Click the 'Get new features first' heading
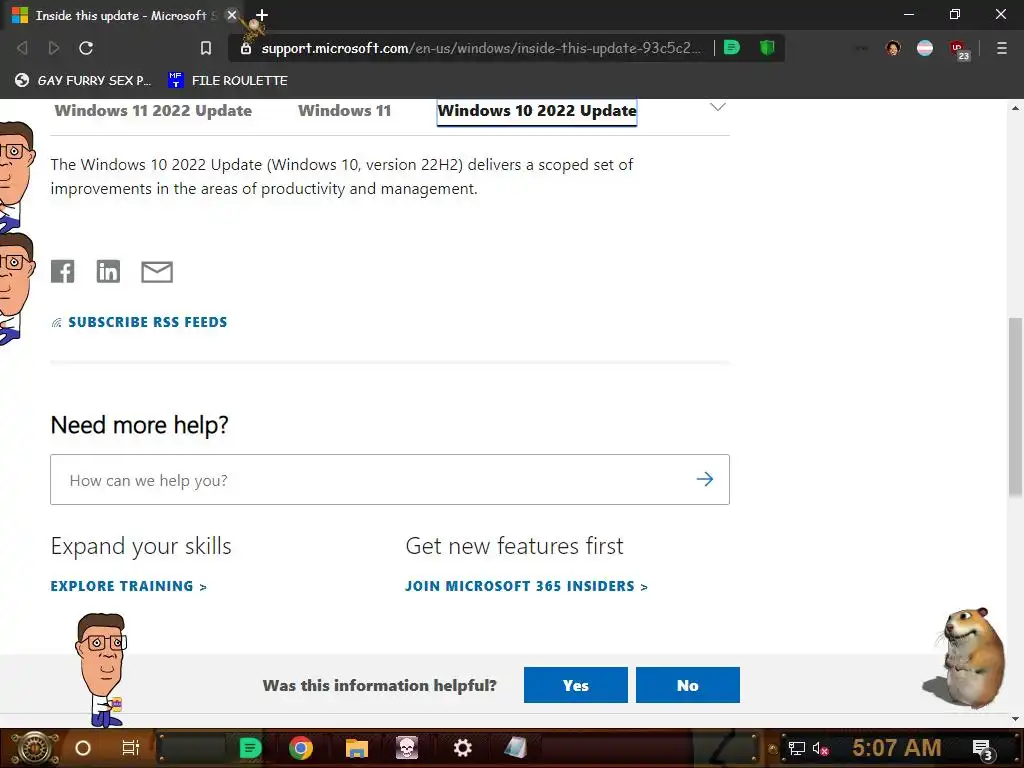 click(x=515, y=546)
